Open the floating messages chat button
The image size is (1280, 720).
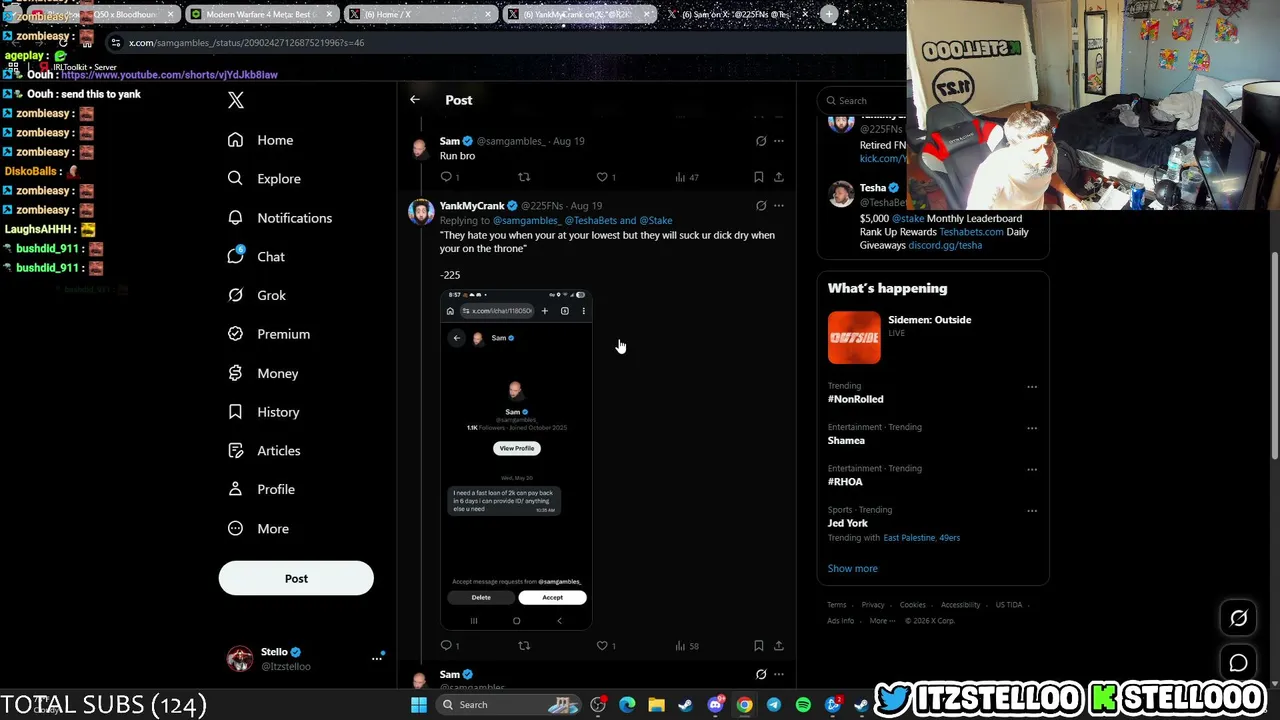pos(1238,663)
